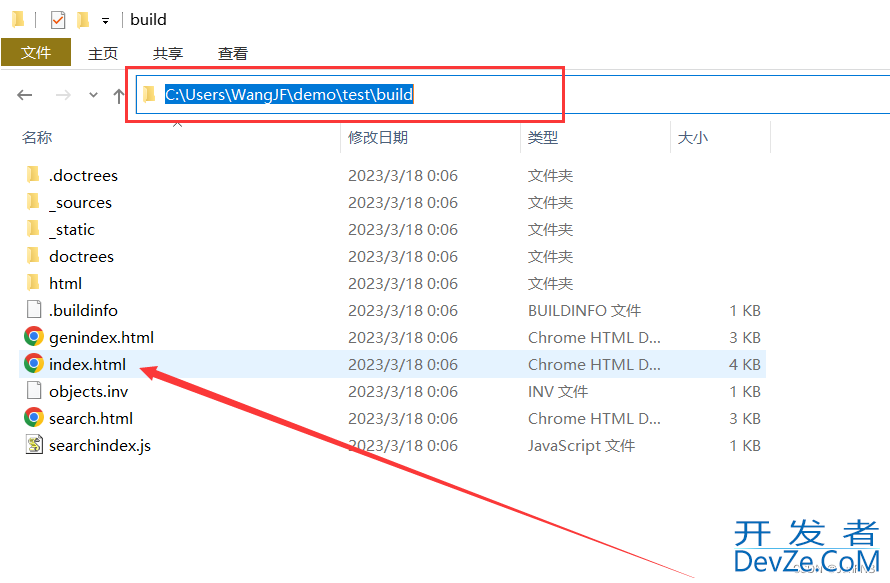Click the genindex.html file name
The width and height of the screenshot is (890, 583).
tap(102, 338)
